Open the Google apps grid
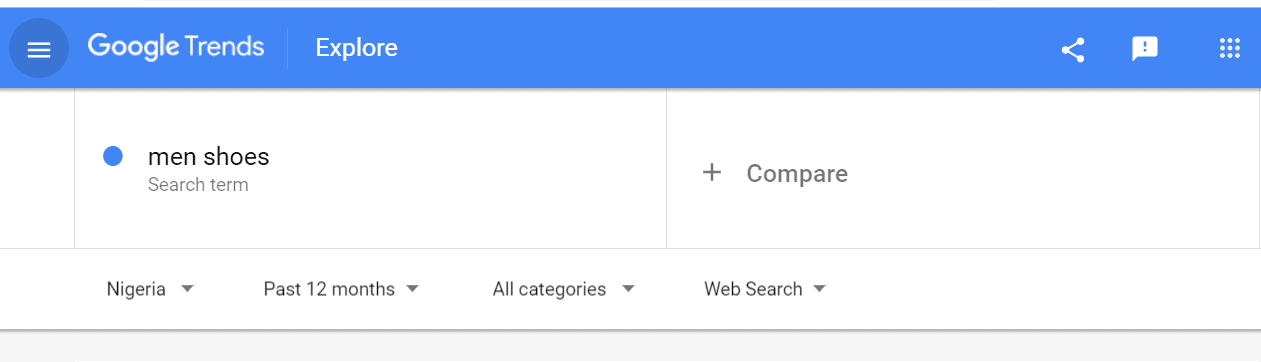This screenshot has width=1261, height=362. (x=1230, y=48)
